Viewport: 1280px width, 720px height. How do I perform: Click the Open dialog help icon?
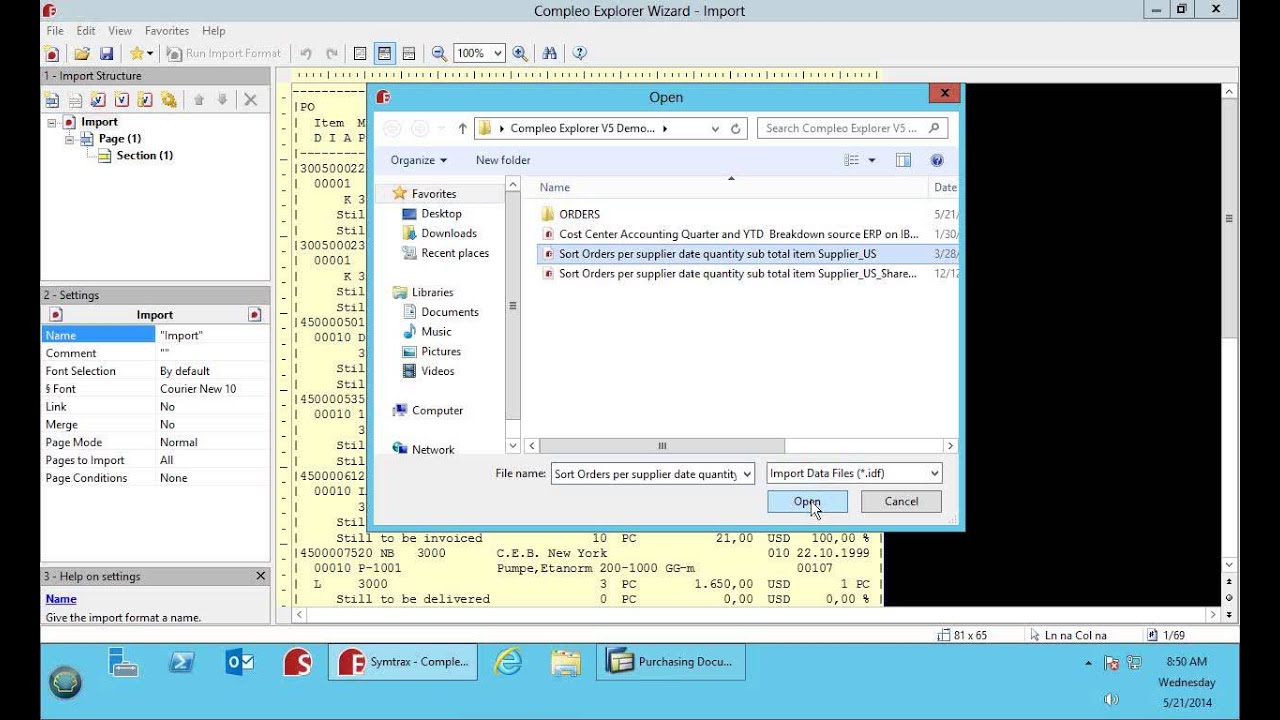click(937, 160)
